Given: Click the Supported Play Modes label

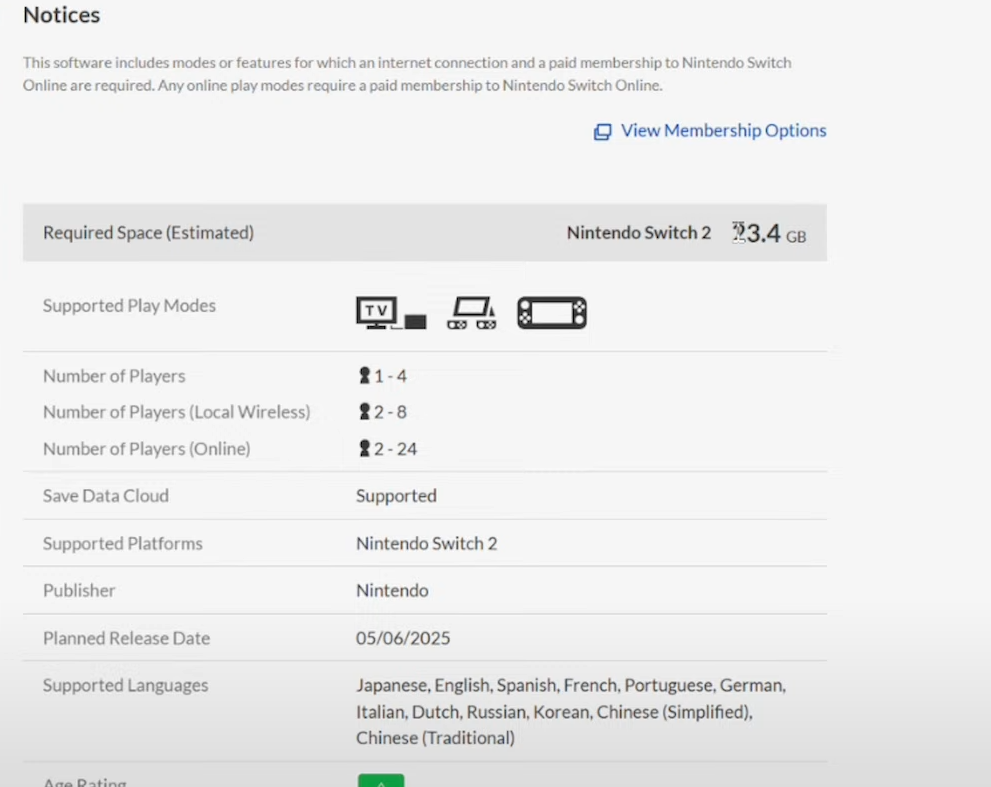Looking at the screenshot, I should click(x=130, y=305).
